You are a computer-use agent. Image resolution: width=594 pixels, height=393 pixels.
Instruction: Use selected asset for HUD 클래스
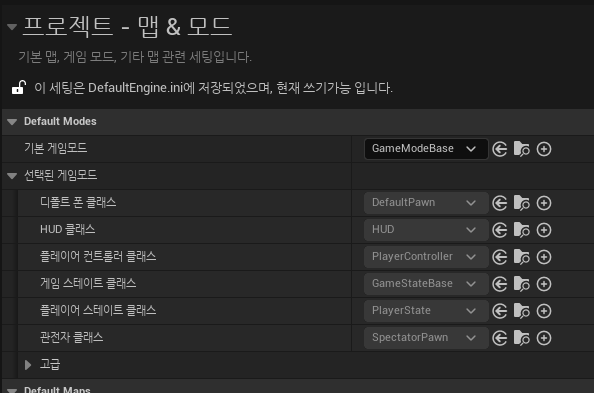(500, 230)
